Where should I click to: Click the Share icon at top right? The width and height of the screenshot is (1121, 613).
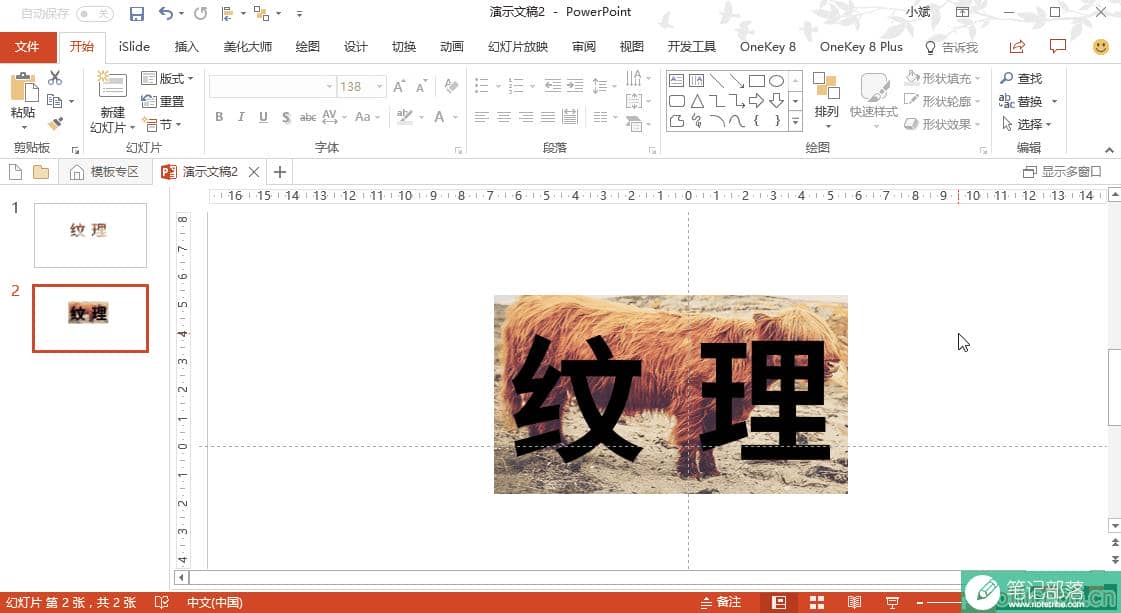pos(1017,46)
